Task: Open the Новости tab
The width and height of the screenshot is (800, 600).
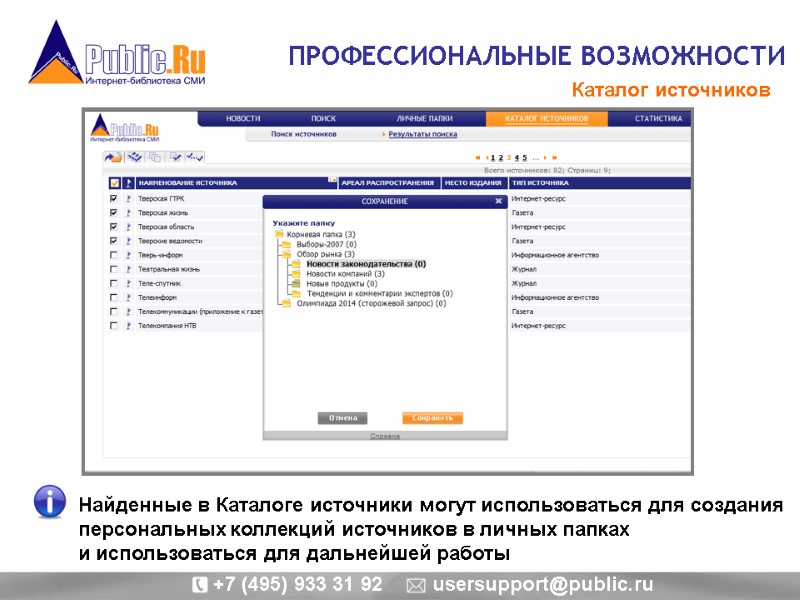Action: pos(243,118)
